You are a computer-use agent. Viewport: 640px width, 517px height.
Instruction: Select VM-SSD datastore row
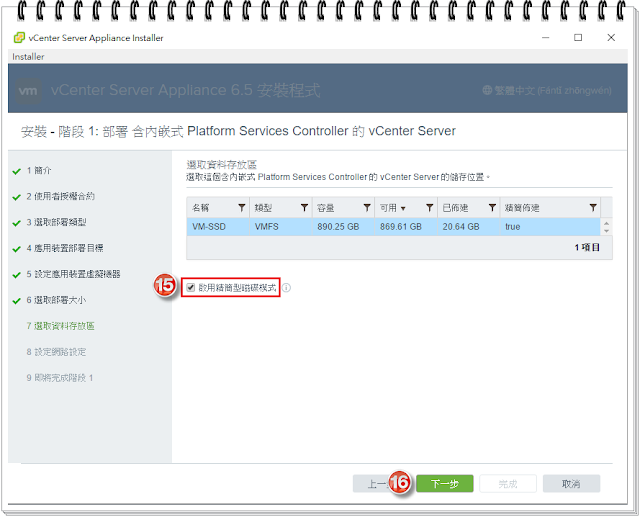pyautogui.click(x=393, y=226)
